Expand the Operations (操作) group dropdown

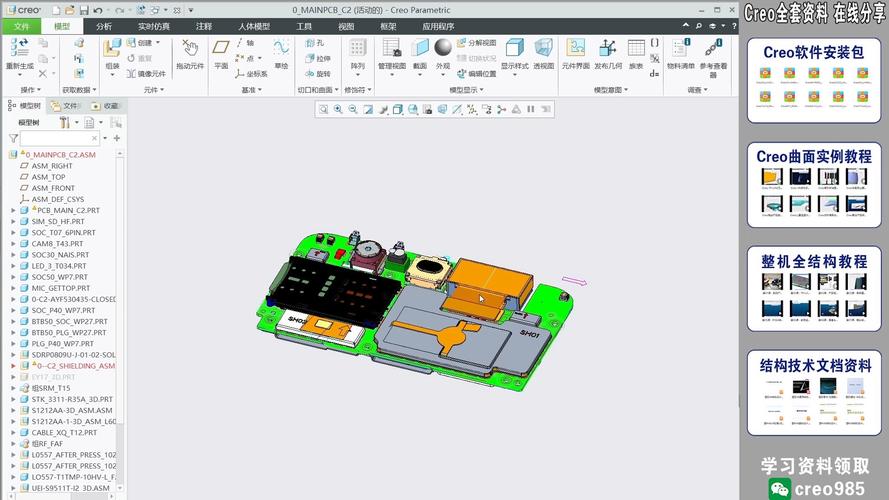click(x=31, y=90)
